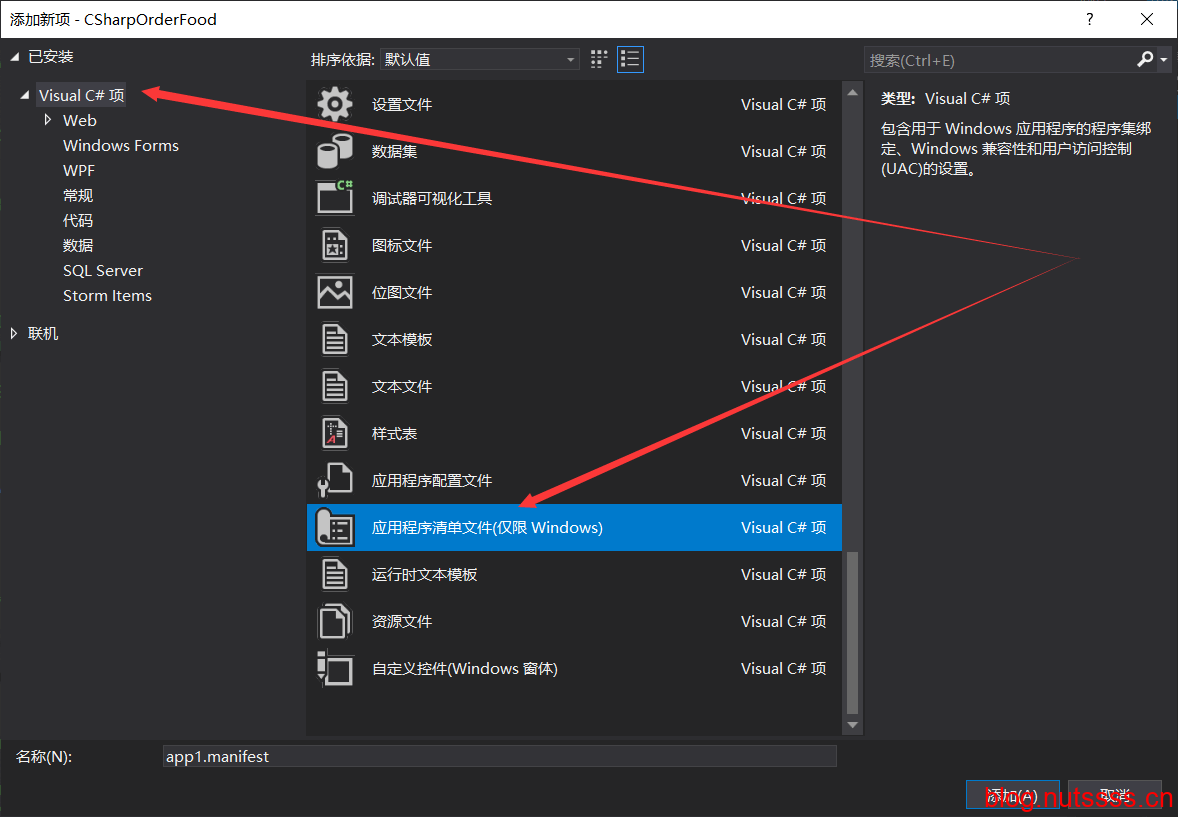Click the 设置文件 gear icon

pos(334,104)
